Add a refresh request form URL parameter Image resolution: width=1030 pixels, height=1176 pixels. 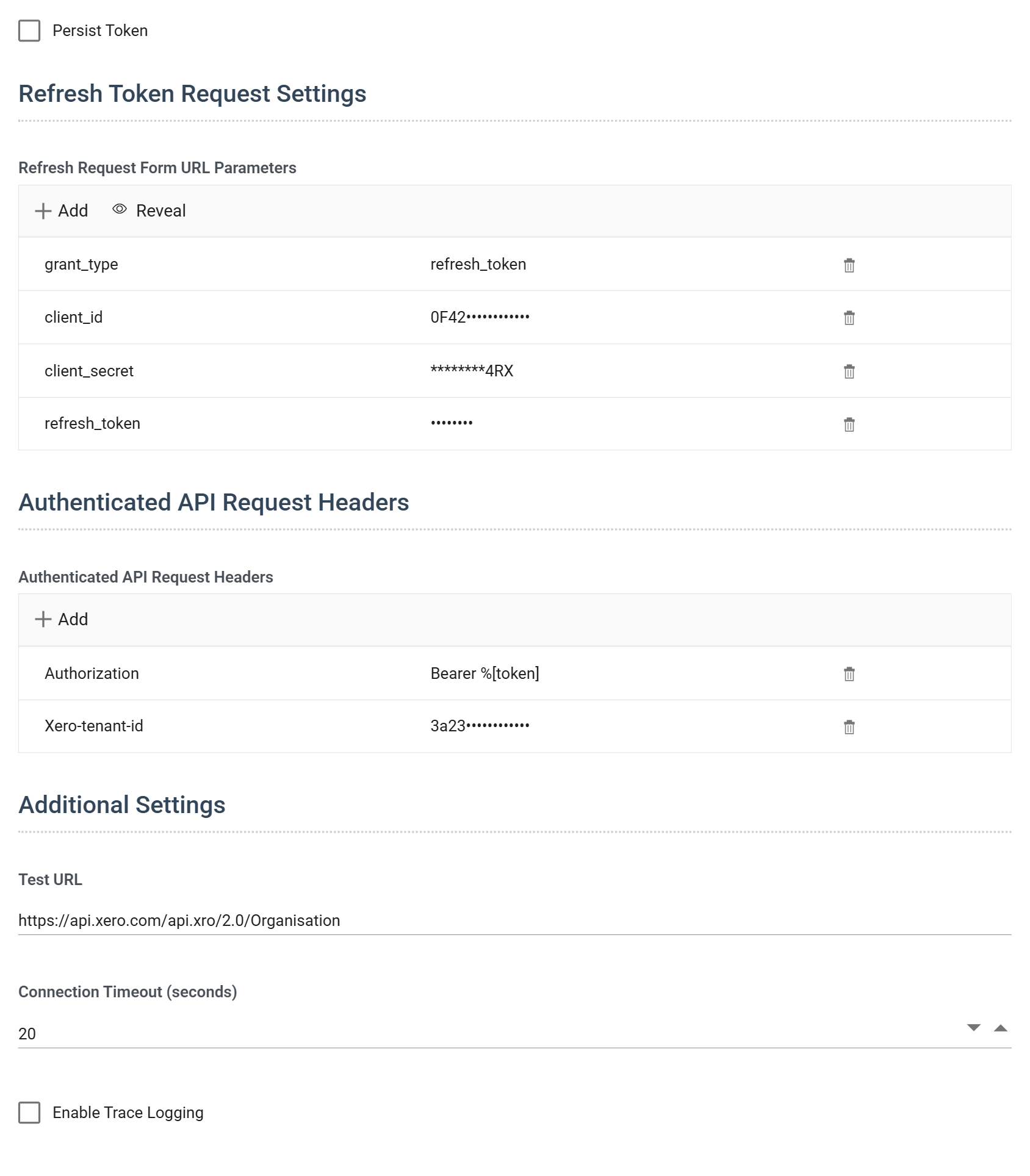(x=61, y=210)
